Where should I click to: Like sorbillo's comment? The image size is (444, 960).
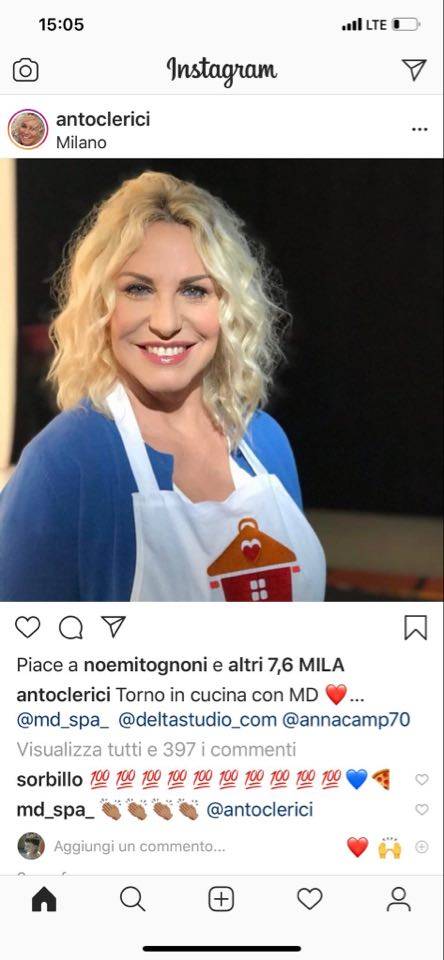pos(422,779)
